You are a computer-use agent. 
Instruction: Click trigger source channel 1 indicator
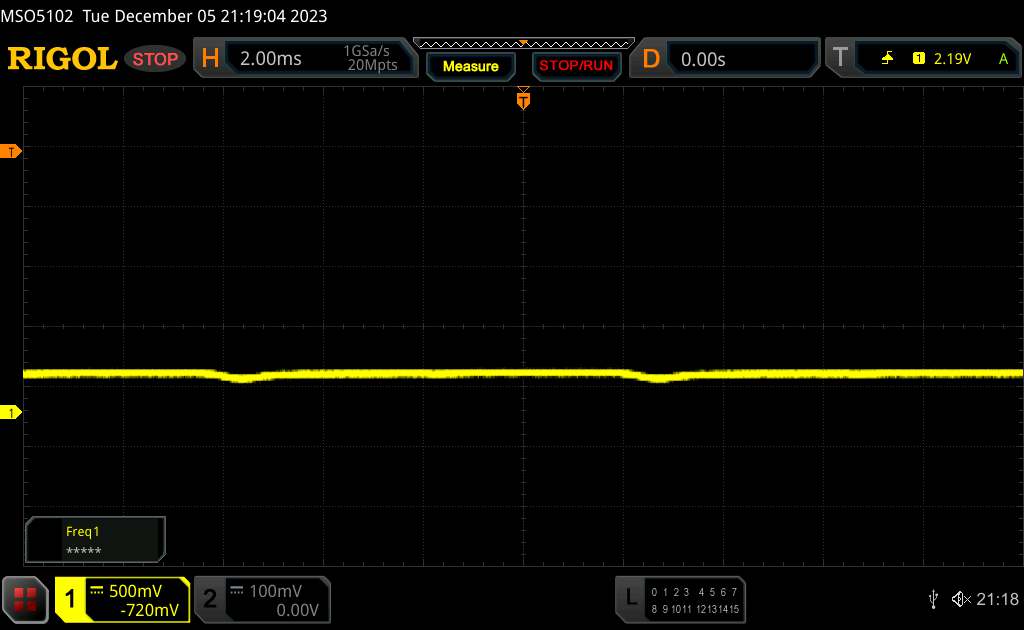point(918,59)
